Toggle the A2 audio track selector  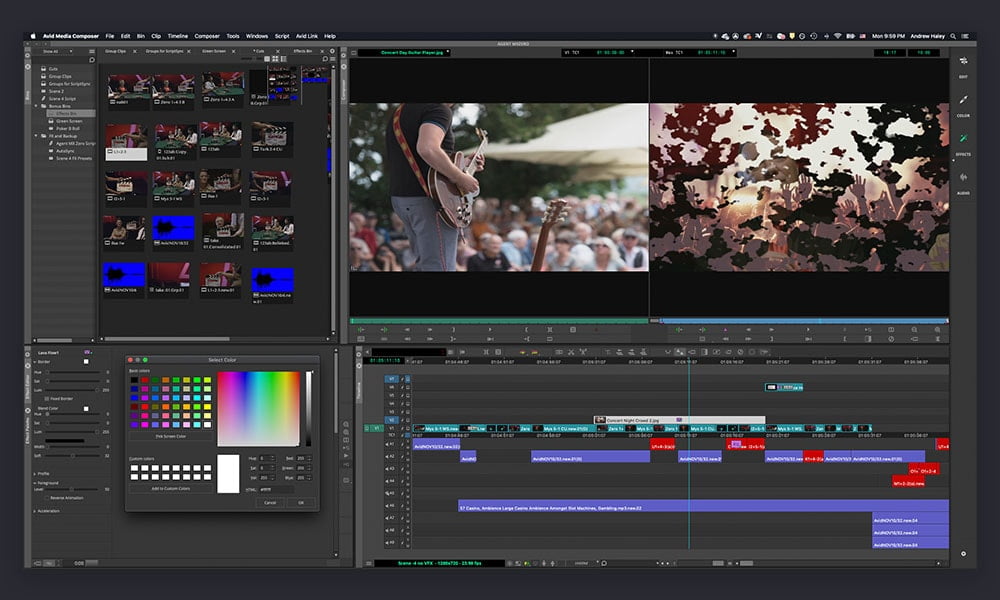click(x=391, y=457)
